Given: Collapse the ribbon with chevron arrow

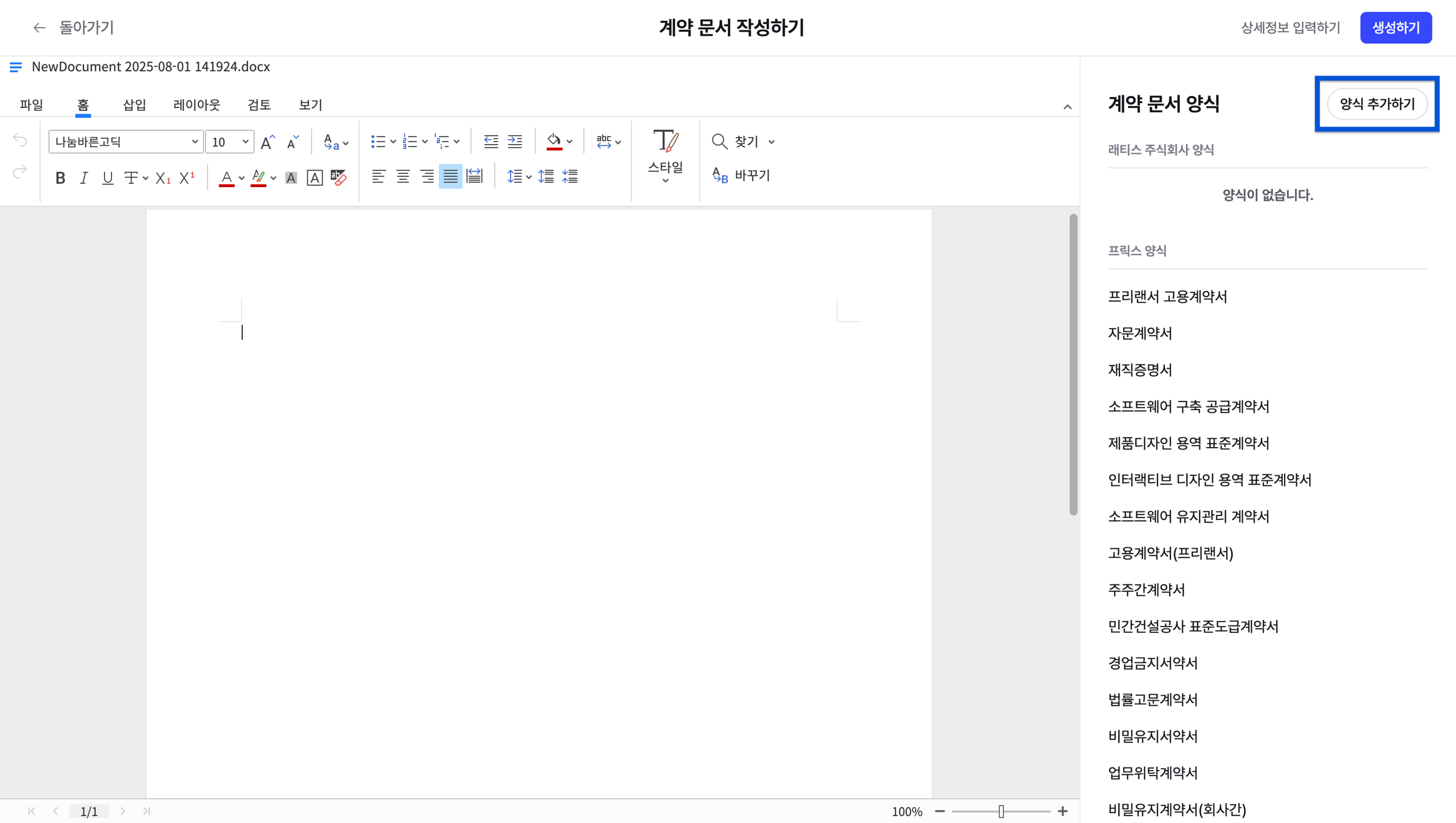Looking at the screenshot, I should (x=1067, y=107).
